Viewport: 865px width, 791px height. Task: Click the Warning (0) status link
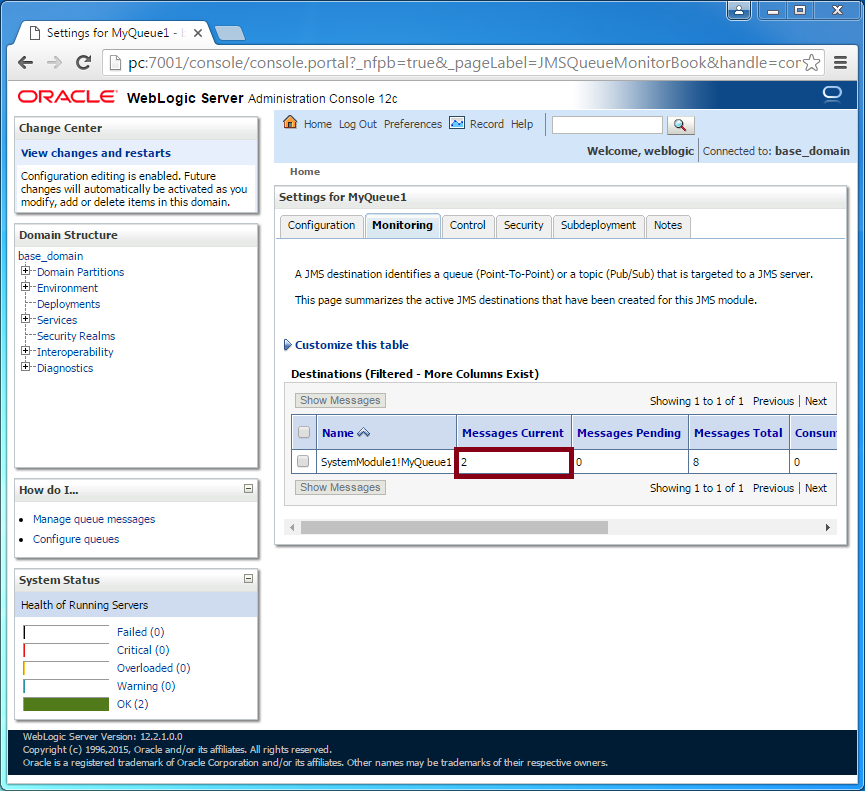coord(146,686)
